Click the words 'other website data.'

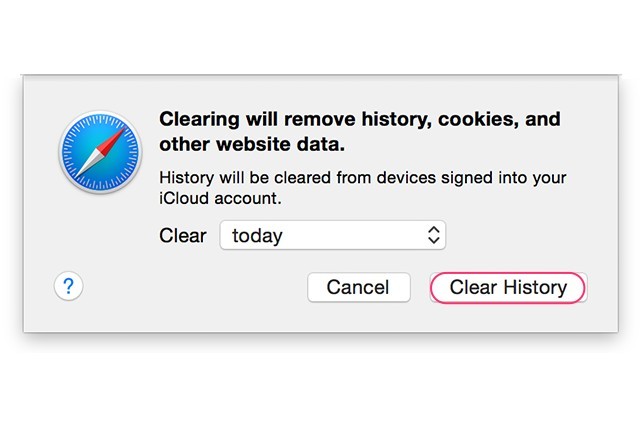pos(252,144)
